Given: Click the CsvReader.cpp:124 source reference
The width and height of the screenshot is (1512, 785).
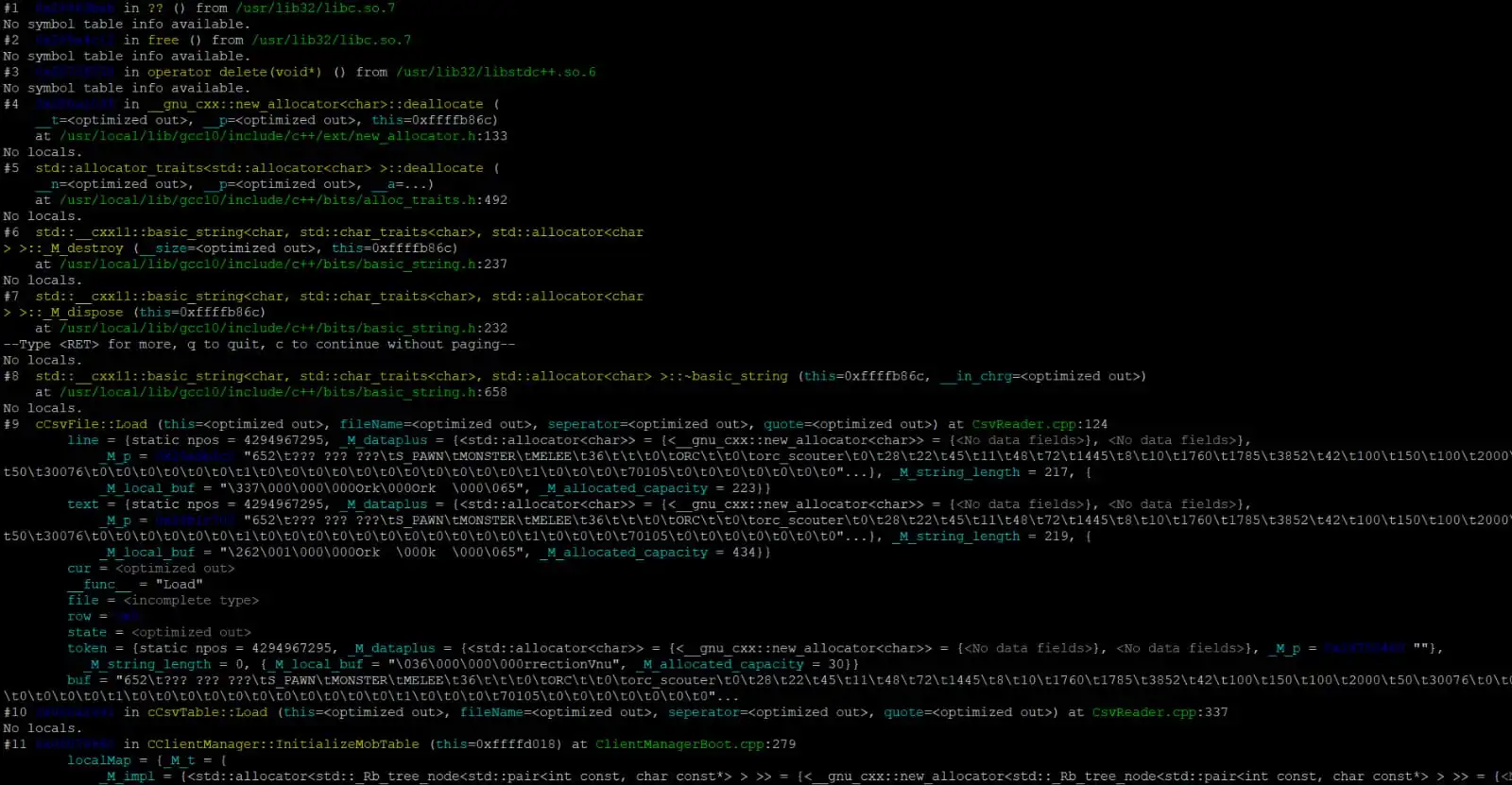Looking at the screenshot, I should [1039, 424].
